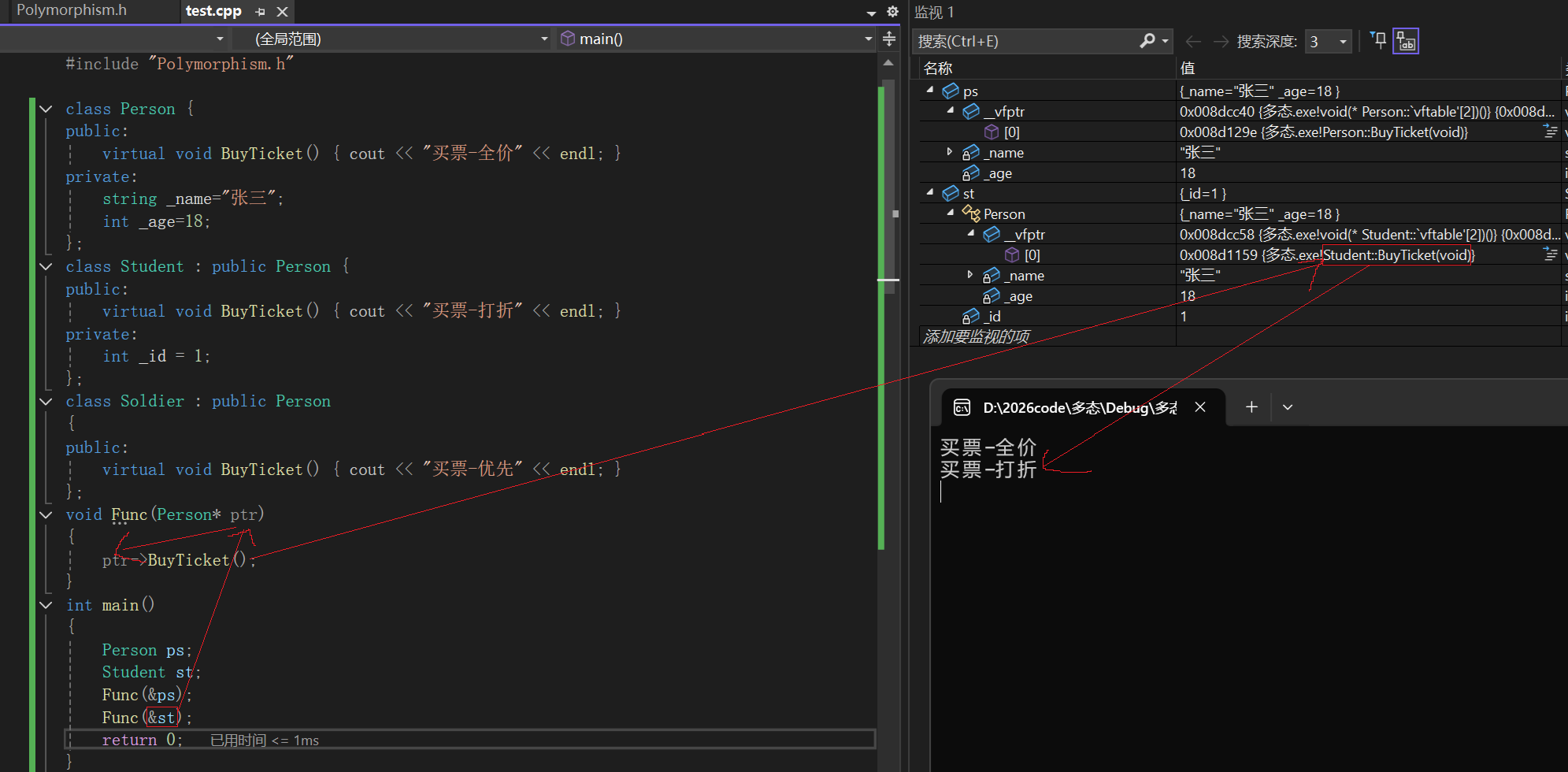1568x772 pixels.
Task: Open the 搜索深度 depth dropdown
Action: point(1329,41)
